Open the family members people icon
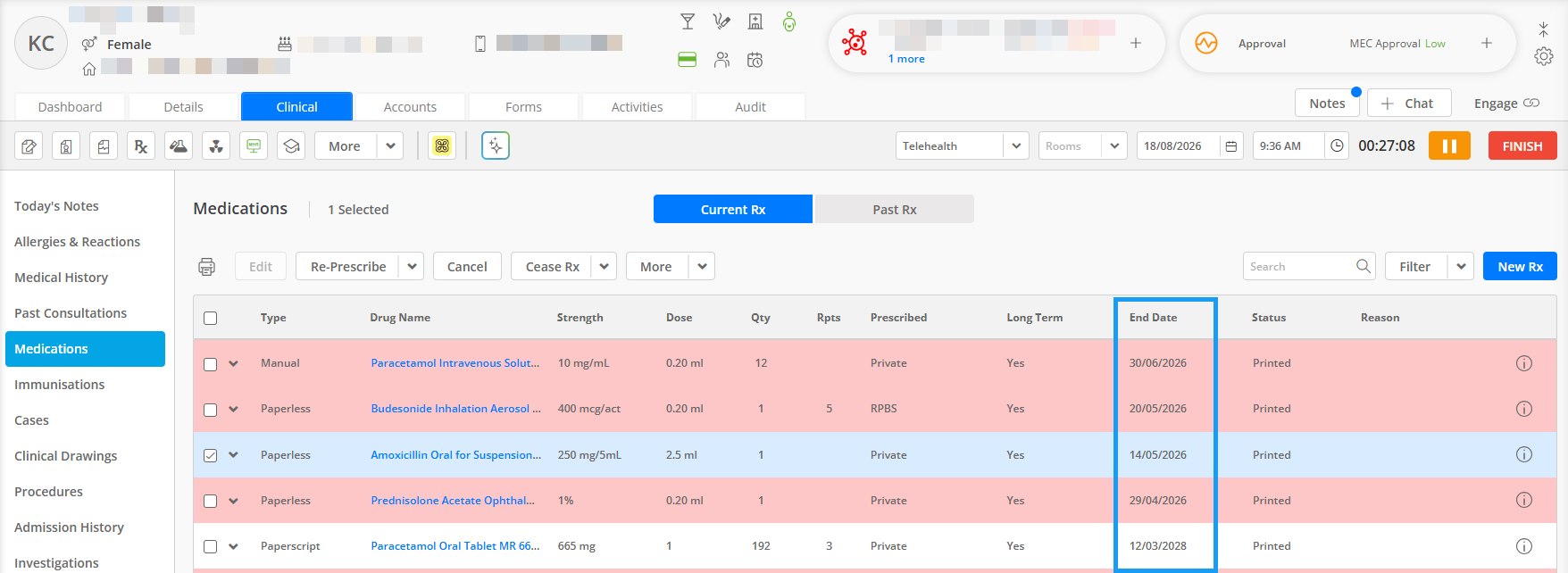 (x=721, y=60)
